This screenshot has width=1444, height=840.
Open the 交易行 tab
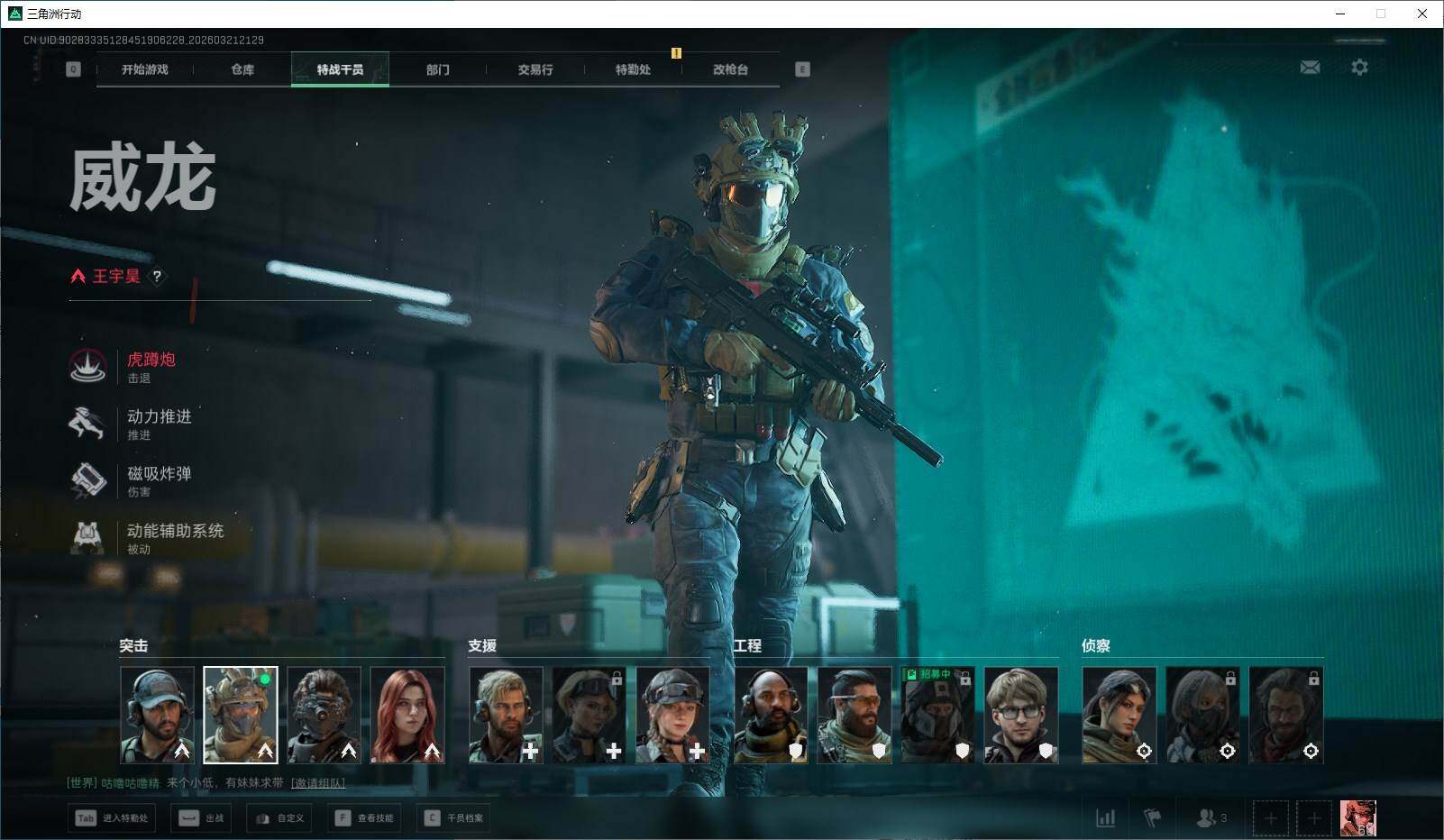(x=535, y=69)
